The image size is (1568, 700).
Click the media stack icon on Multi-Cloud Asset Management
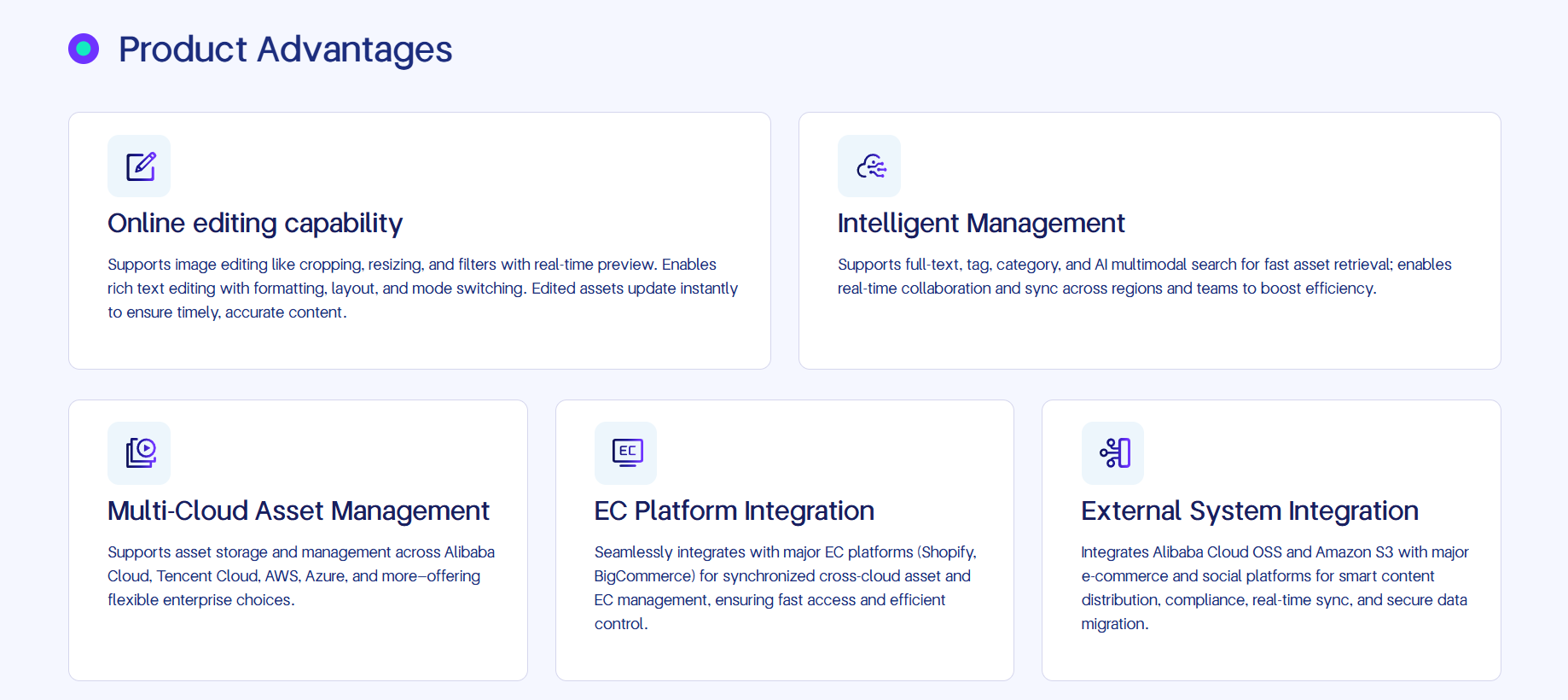pyautogui.click(x=139, y=453)
